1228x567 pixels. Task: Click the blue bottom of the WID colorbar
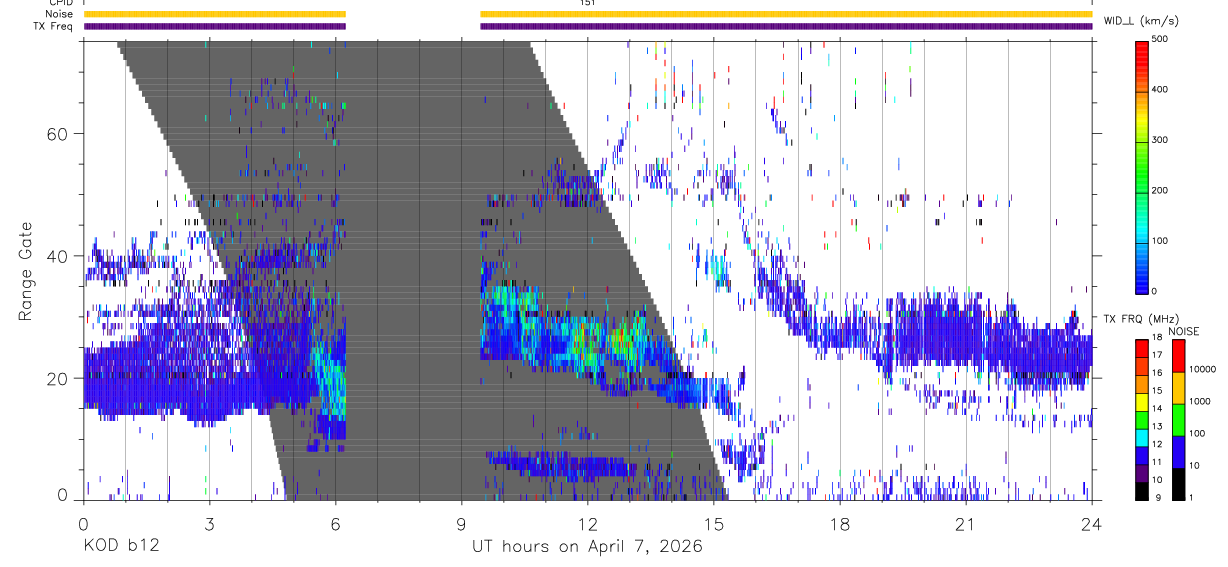[1141, 280]
